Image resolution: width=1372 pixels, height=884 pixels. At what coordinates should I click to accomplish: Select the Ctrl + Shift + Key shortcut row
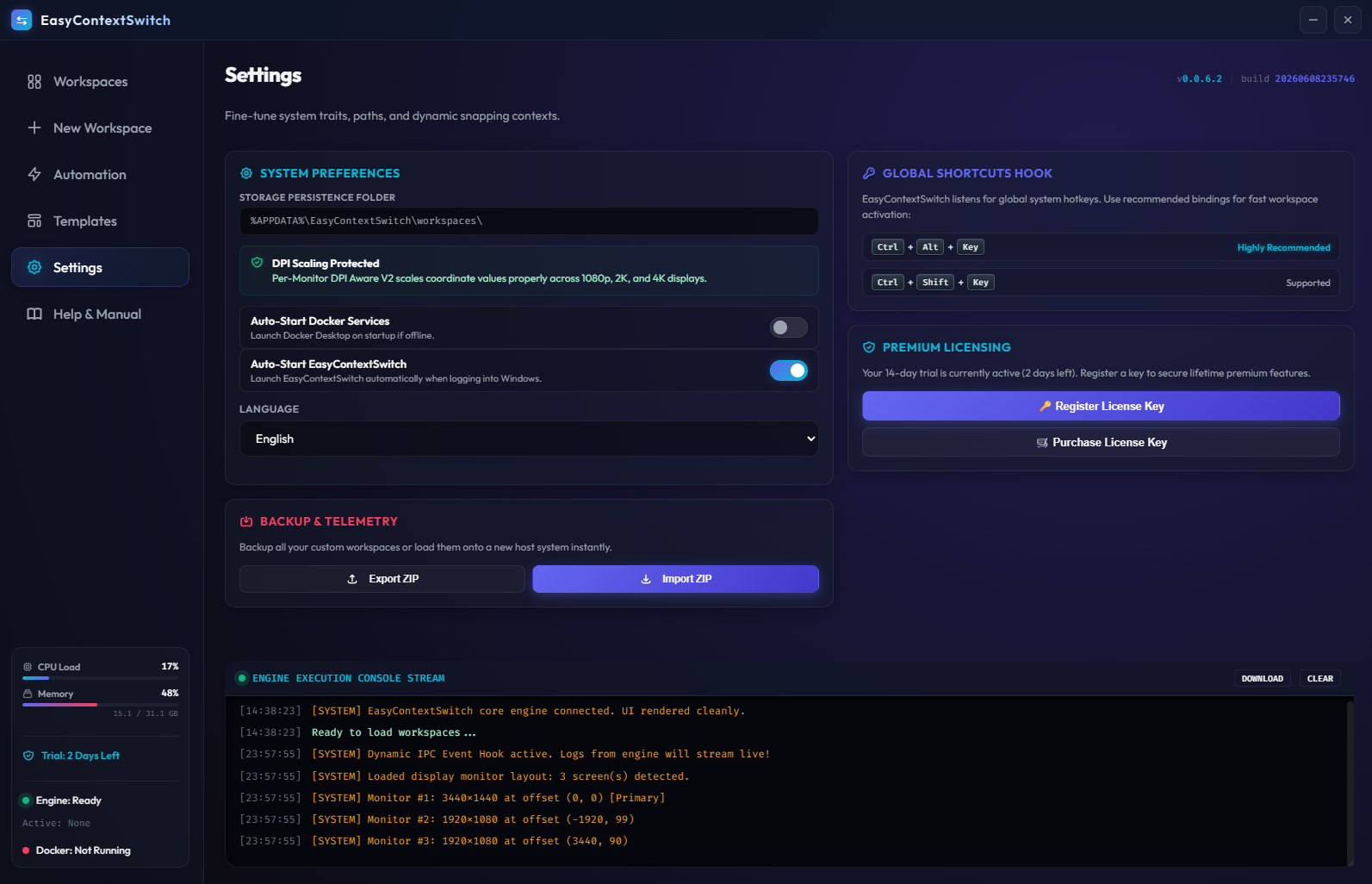click(1101, 283)
